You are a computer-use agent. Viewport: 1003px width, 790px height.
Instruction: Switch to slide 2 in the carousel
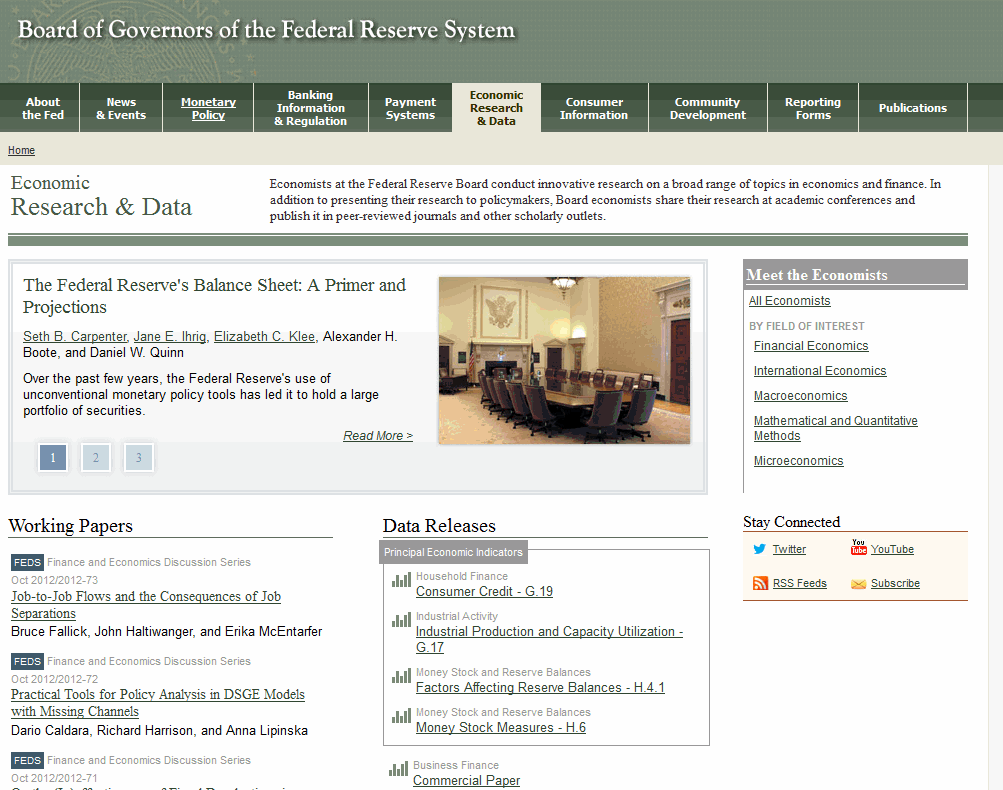pos(96,458)
